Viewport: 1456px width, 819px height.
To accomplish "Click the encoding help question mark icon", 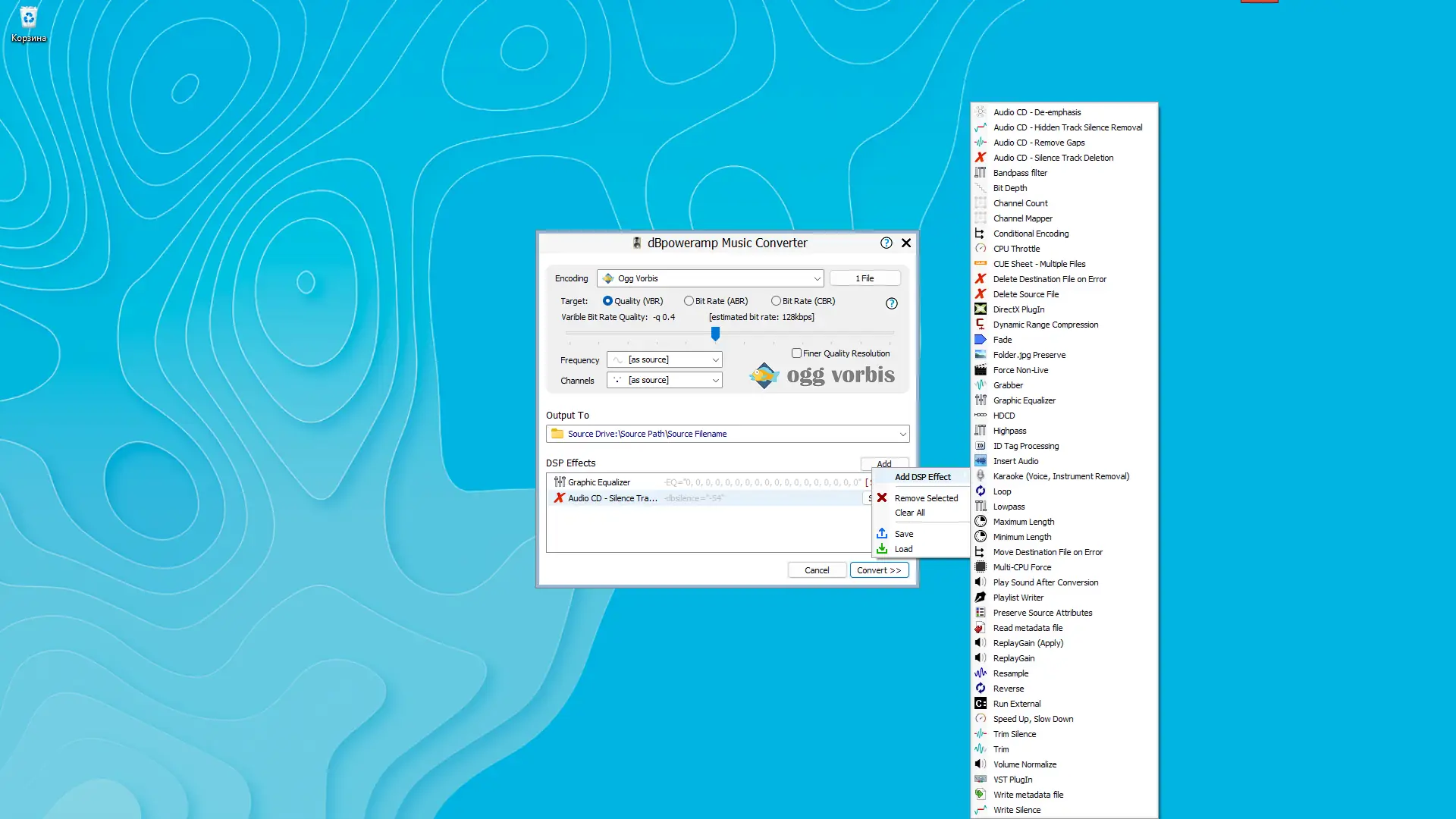I will tap(892, 303).
